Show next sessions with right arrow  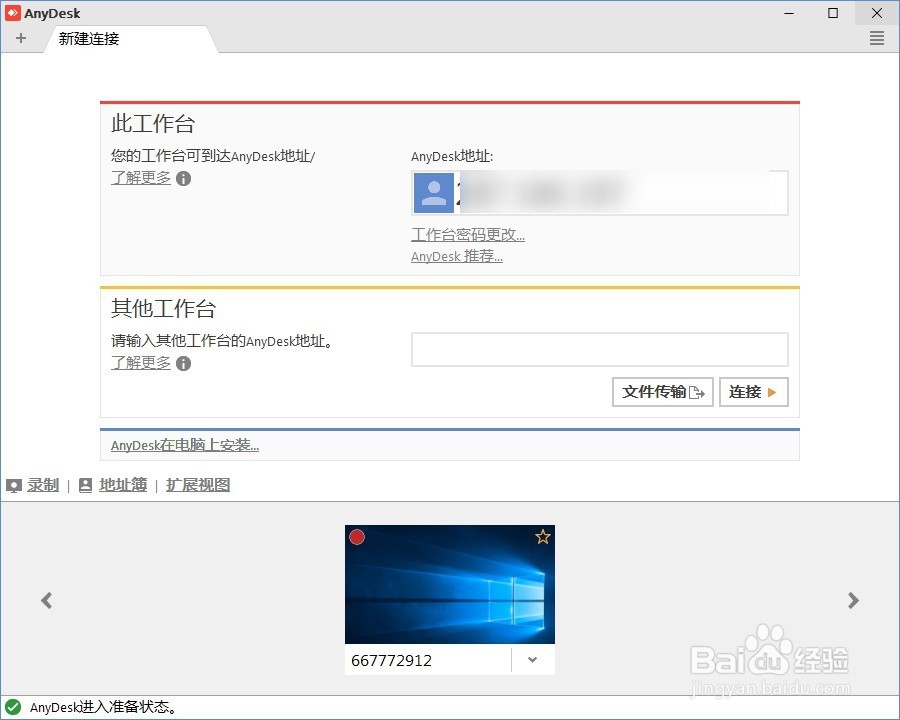click(x=854, y=601)
